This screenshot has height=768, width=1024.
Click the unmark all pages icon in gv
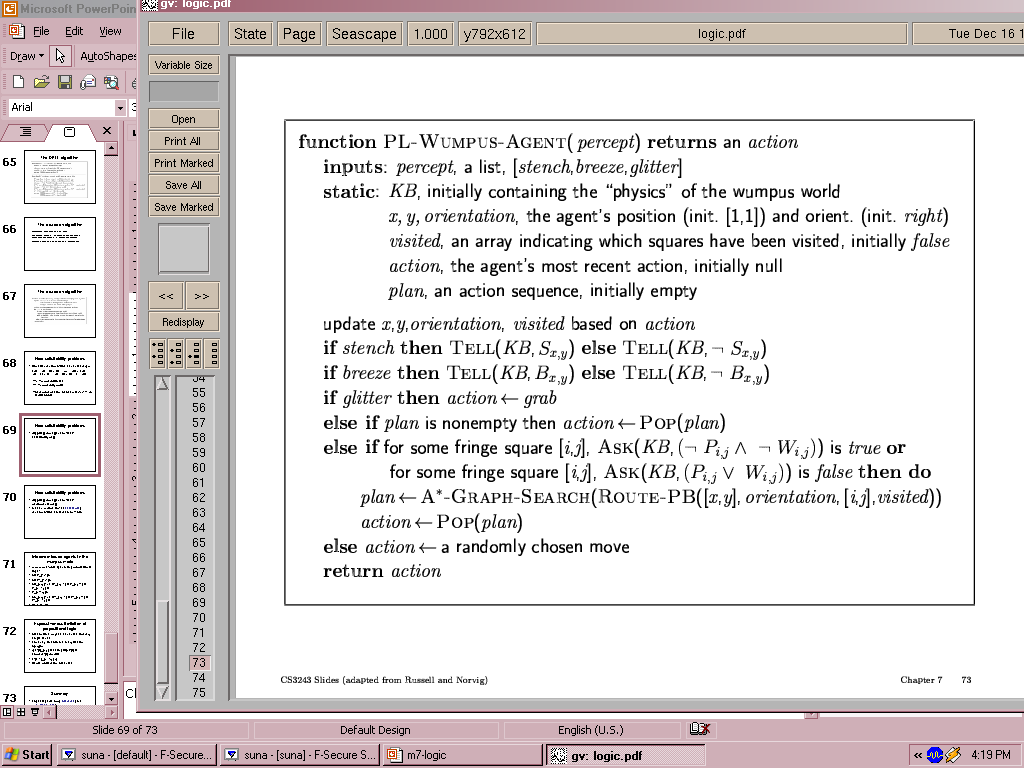click(211, 353)
